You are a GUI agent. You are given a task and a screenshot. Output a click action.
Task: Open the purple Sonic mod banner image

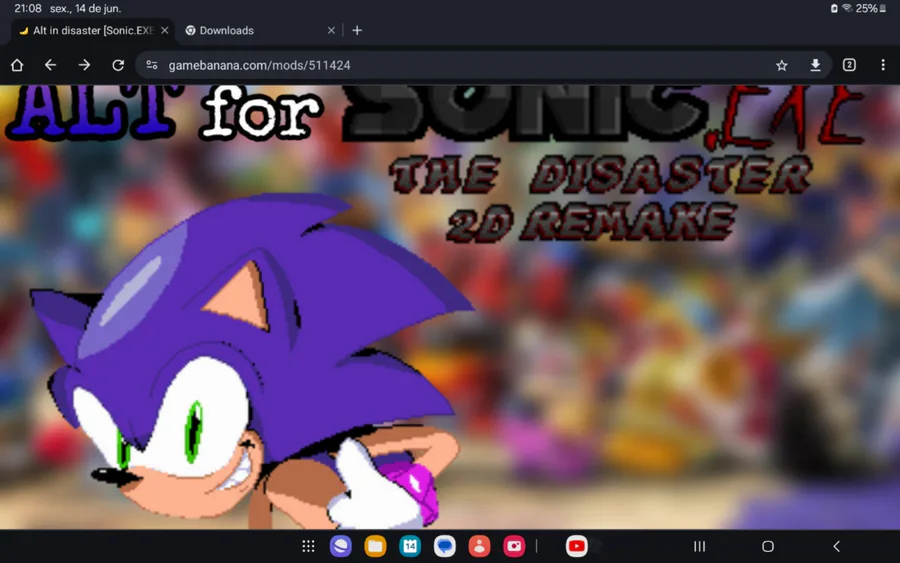[x=450, y=307]
